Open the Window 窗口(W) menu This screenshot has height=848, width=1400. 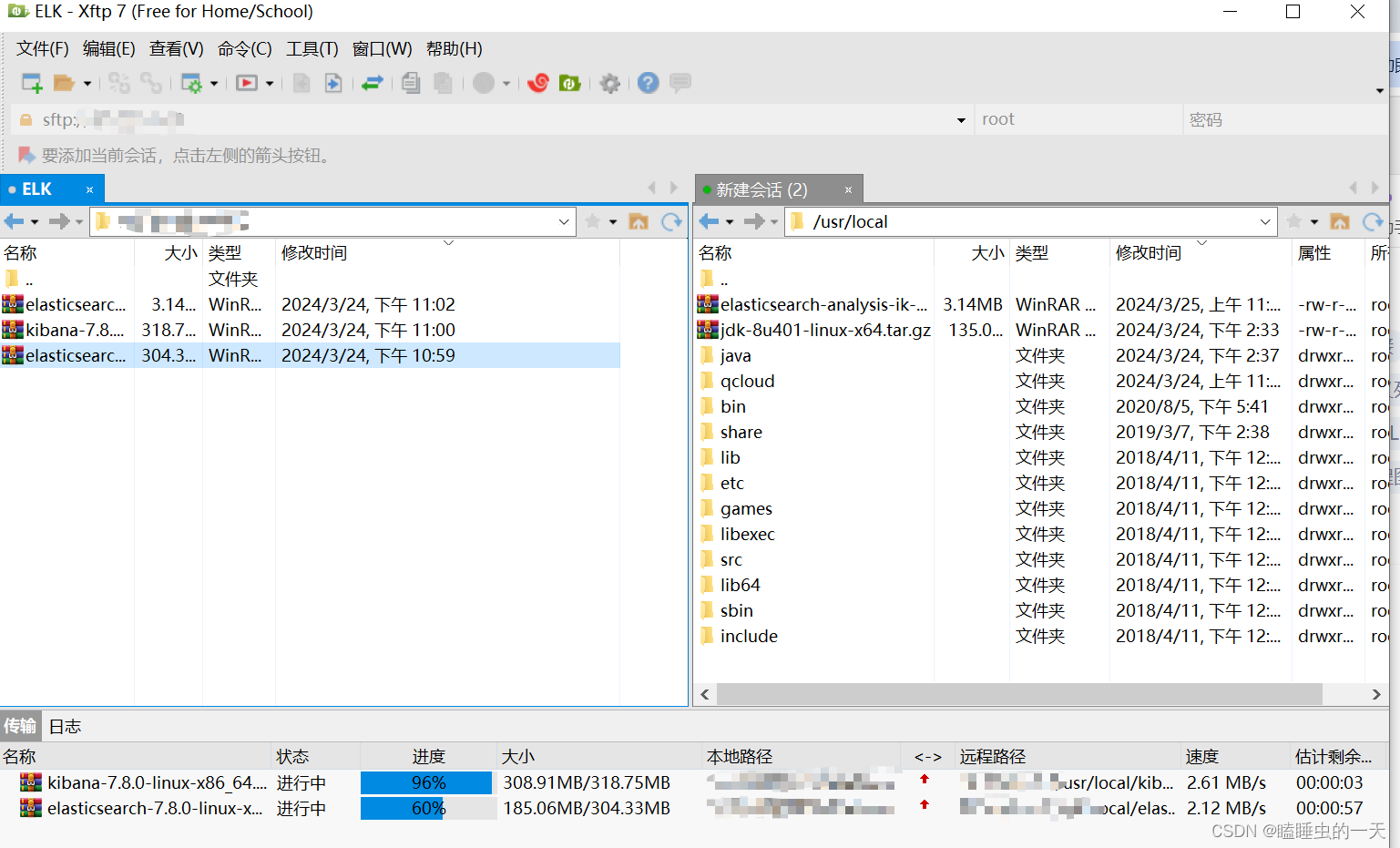click(382, 48)
